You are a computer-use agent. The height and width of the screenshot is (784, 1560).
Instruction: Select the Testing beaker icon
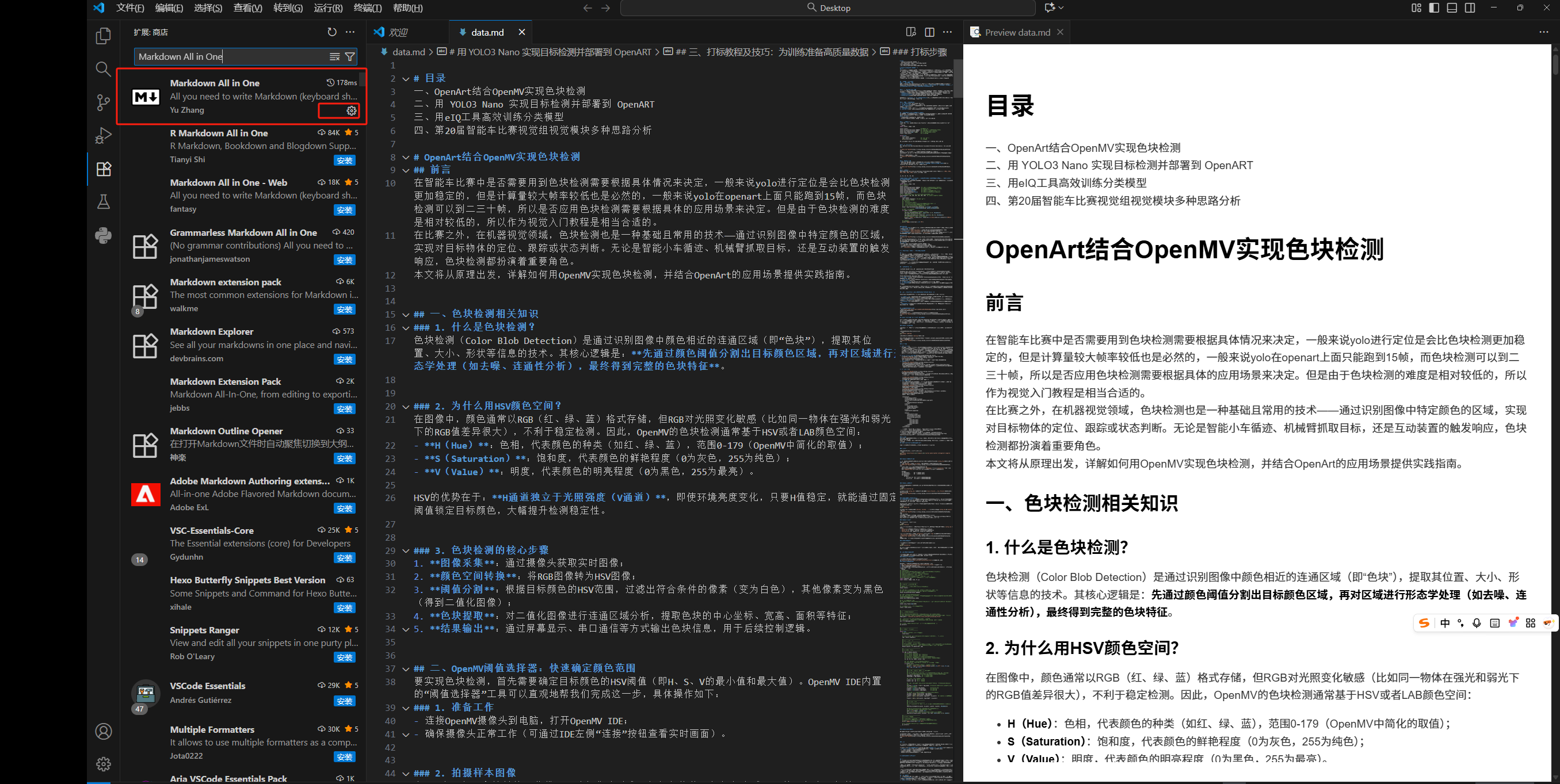[x=103, y=201]
